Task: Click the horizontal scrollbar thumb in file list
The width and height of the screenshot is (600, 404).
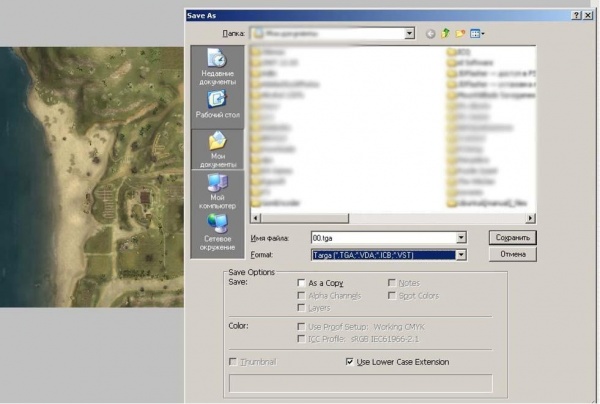Action: coord(305,218)
